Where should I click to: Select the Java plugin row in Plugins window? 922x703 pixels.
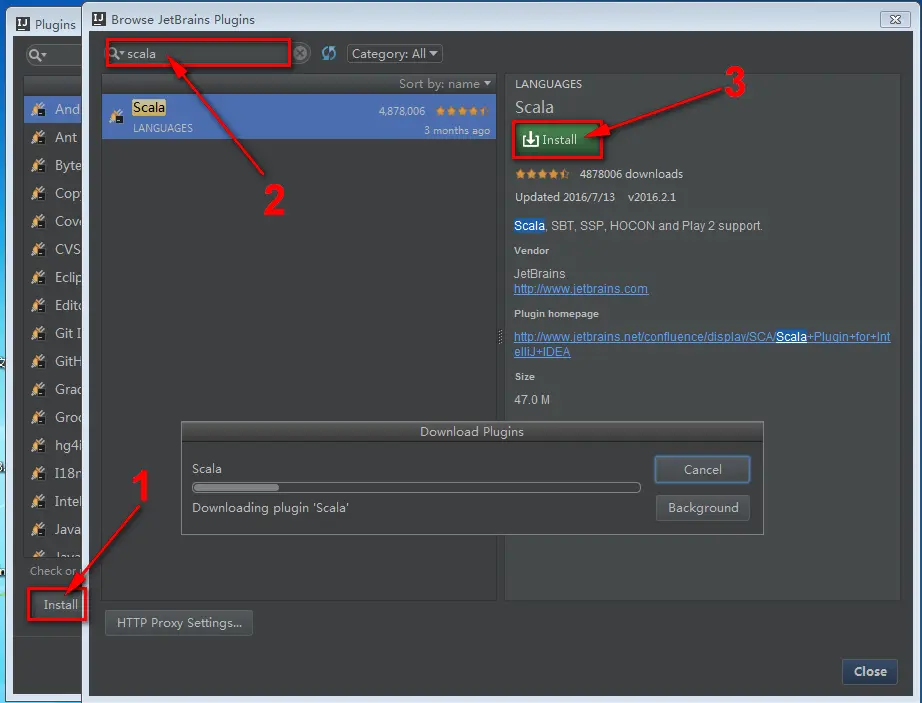coord(53,529)
